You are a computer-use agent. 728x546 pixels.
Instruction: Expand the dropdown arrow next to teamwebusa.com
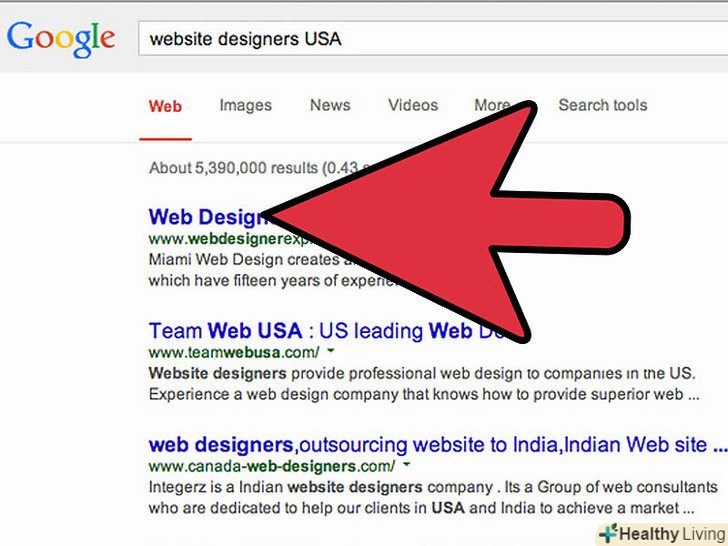point(331,351)
